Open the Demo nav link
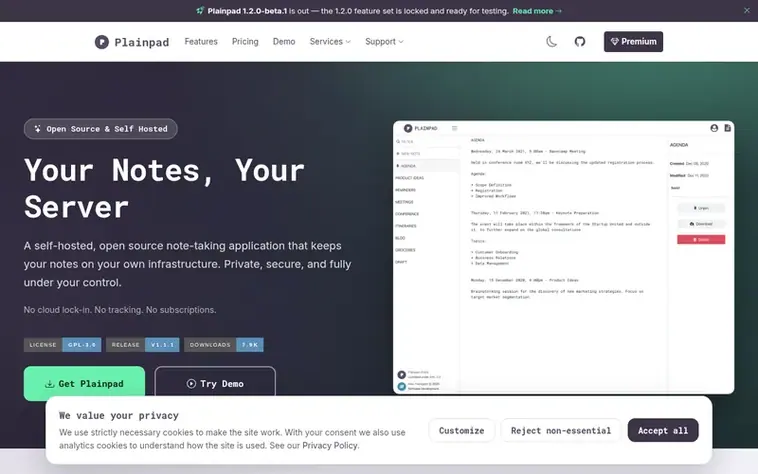This screenshot has width=758, height=474. coord(284,42)
